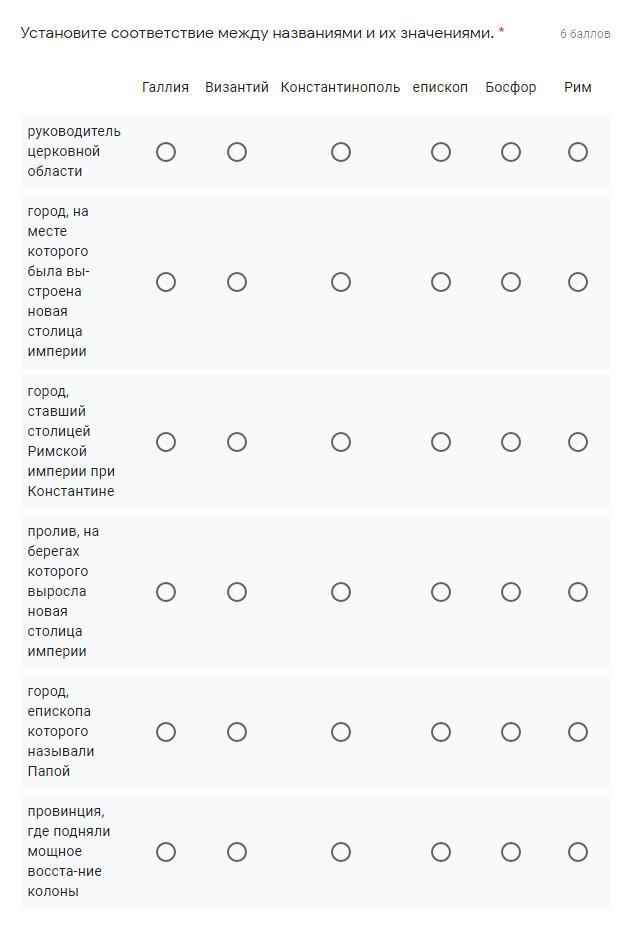Mark Галлия for 'город, ставший столицей' row
The height and width of the screenshot is (925, 629).
(166, 442)
